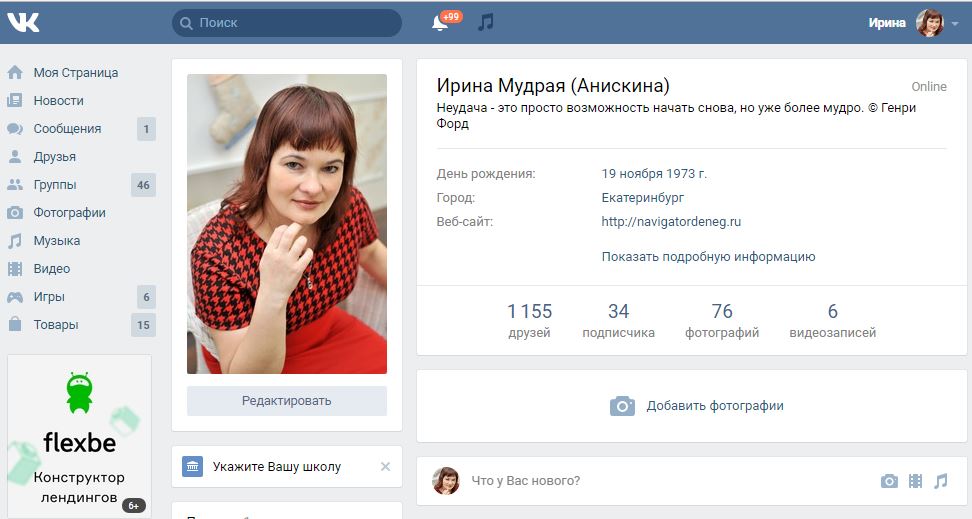Click the speech bubble icon beside Сообщения
Image resolution: width=972 pixels, height=519 pixels.
15,129
